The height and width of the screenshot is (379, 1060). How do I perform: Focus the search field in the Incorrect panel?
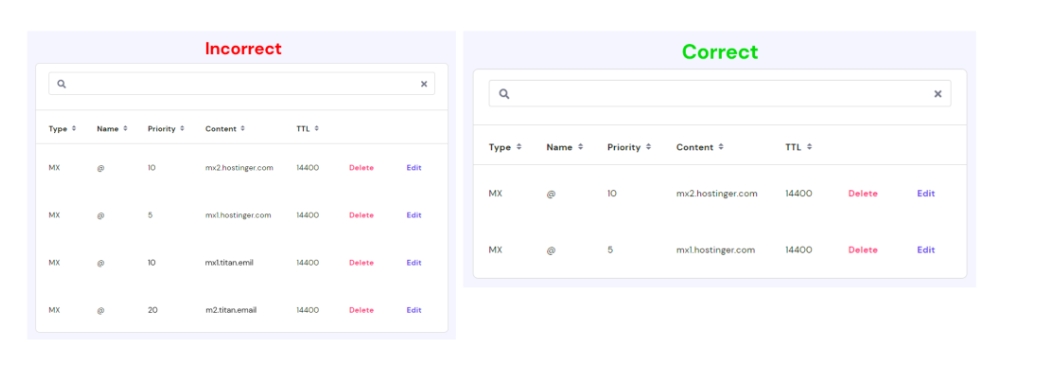pyautogui.click(x=241, y=84)
